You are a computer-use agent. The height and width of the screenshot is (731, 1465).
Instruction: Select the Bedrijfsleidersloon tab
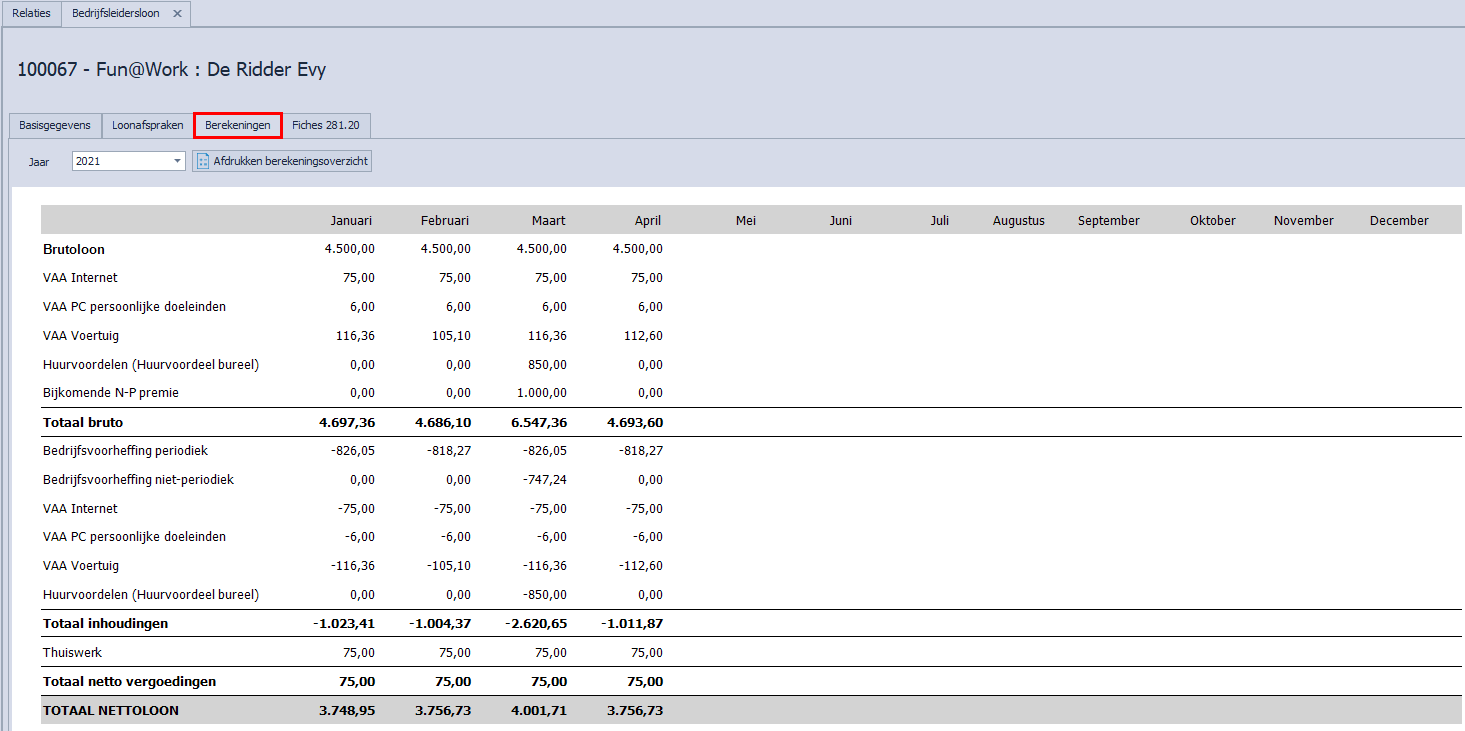point(115,14)
